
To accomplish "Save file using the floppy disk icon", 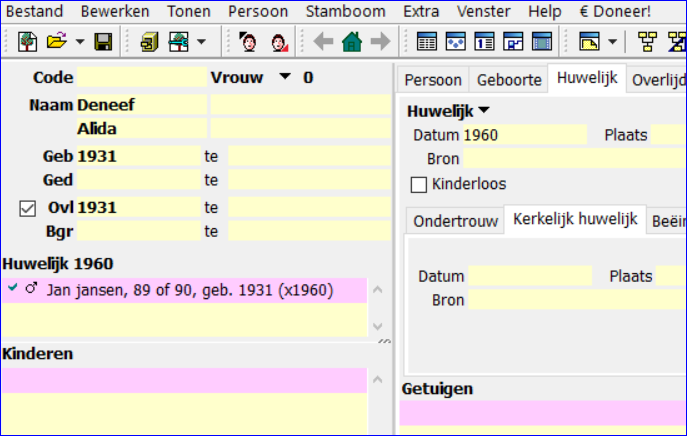I will [103, 42].
